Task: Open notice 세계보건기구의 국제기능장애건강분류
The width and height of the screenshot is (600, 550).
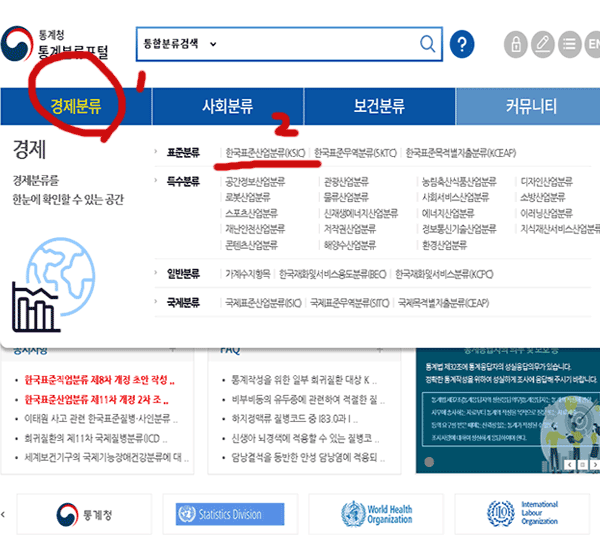Action: click(107, 457)
